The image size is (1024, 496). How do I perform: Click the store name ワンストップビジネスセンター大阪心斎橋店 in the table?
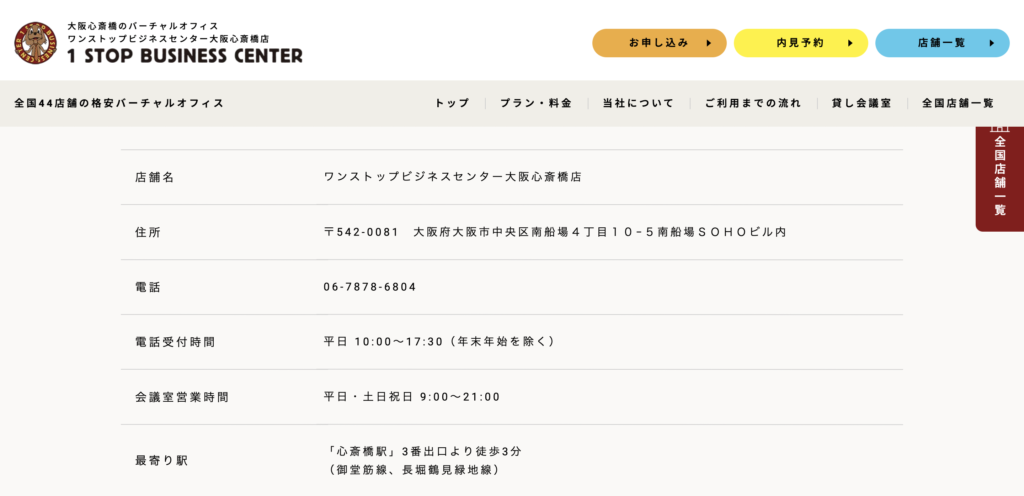pyautogui.click(x=453, y=177)
